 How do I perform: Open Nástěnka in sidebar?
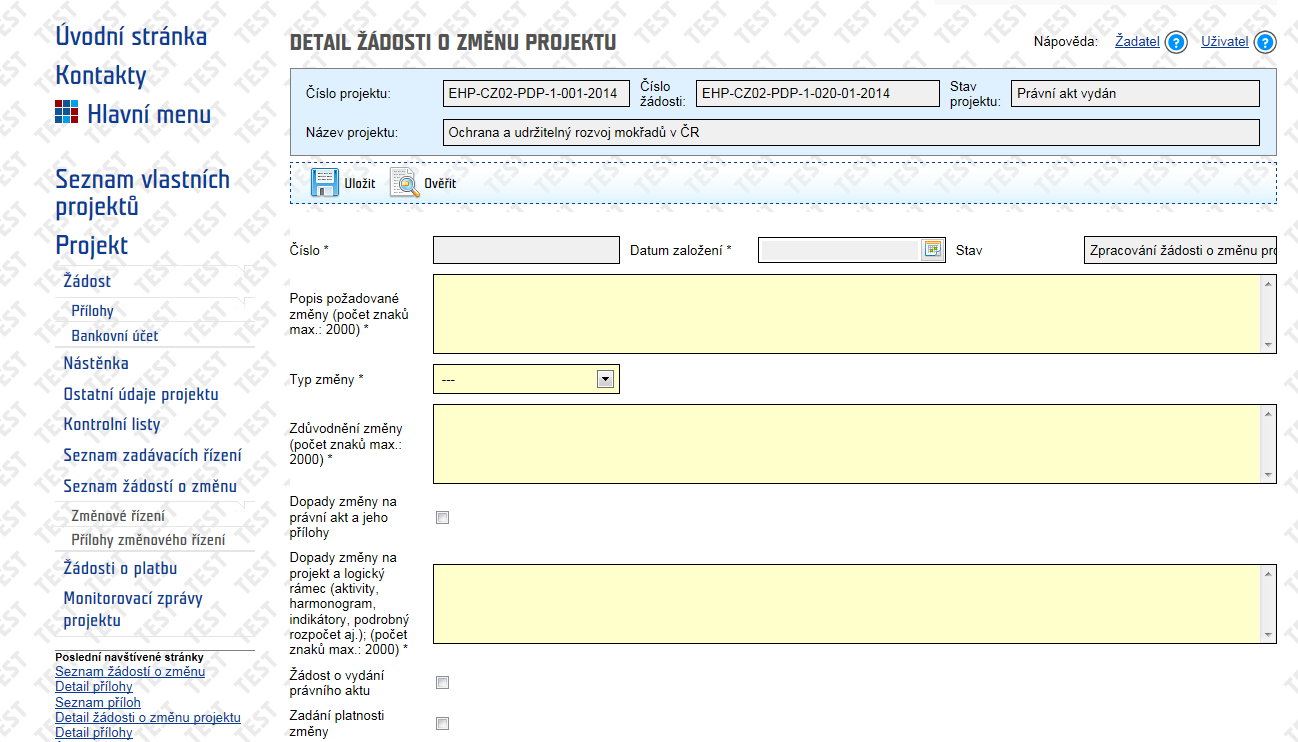pyautogui.click(x=96, y=363)
